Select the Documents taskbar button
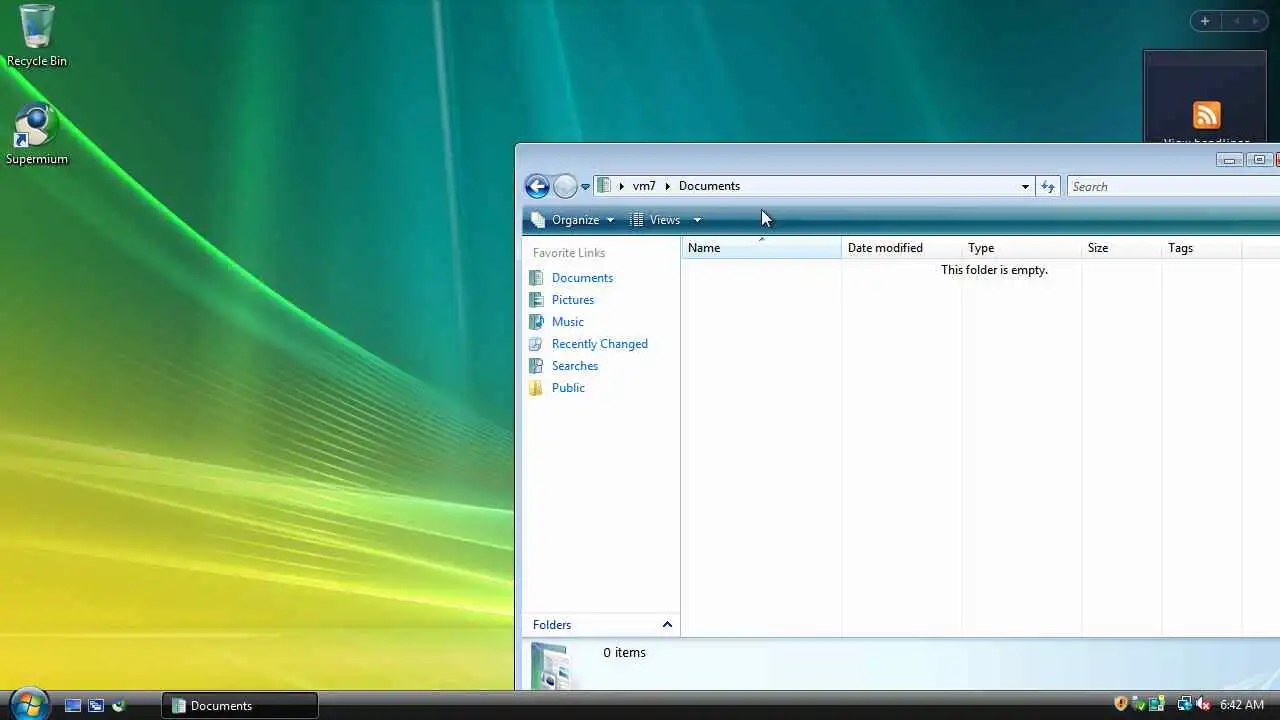The height and width of the screenshot is (720, 1280). tap(240, 706)
